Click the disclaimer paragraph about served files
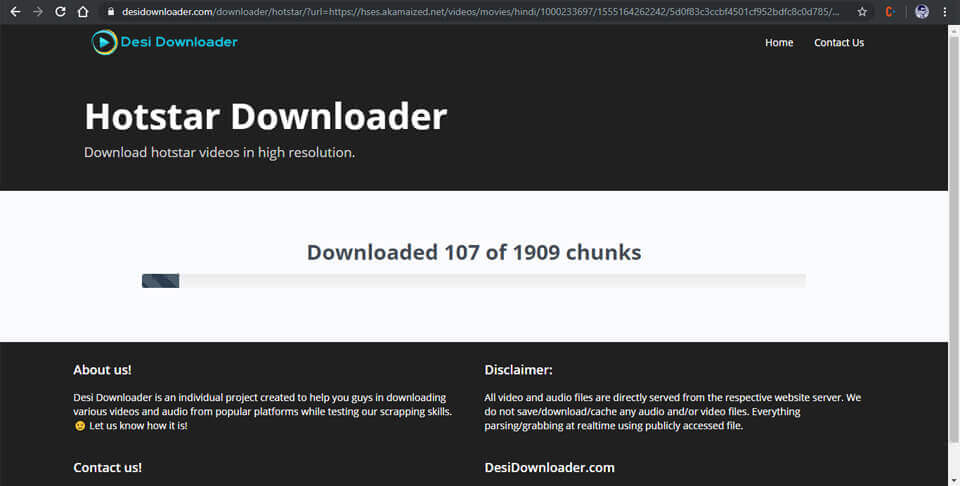960x486 pixels. (x=672, y=411)
